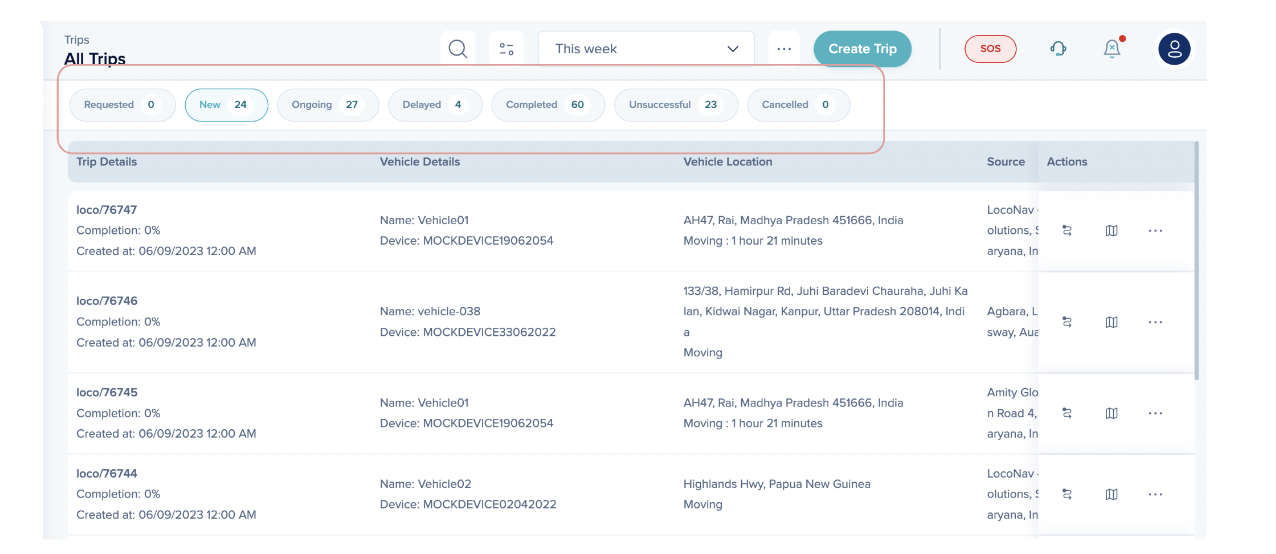Open the map icon for loco/76746
Screen dimensions: 1276x554
pyautogui.click(x=1111, y=322)
